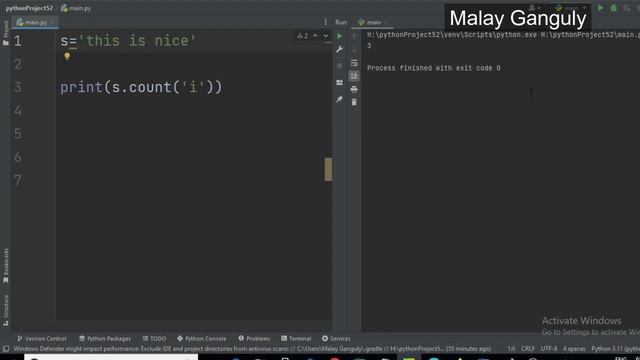This screenshot has height=360, width=640.
Task: Open run configuration settings via wrench icon
Action: point(339,49)
